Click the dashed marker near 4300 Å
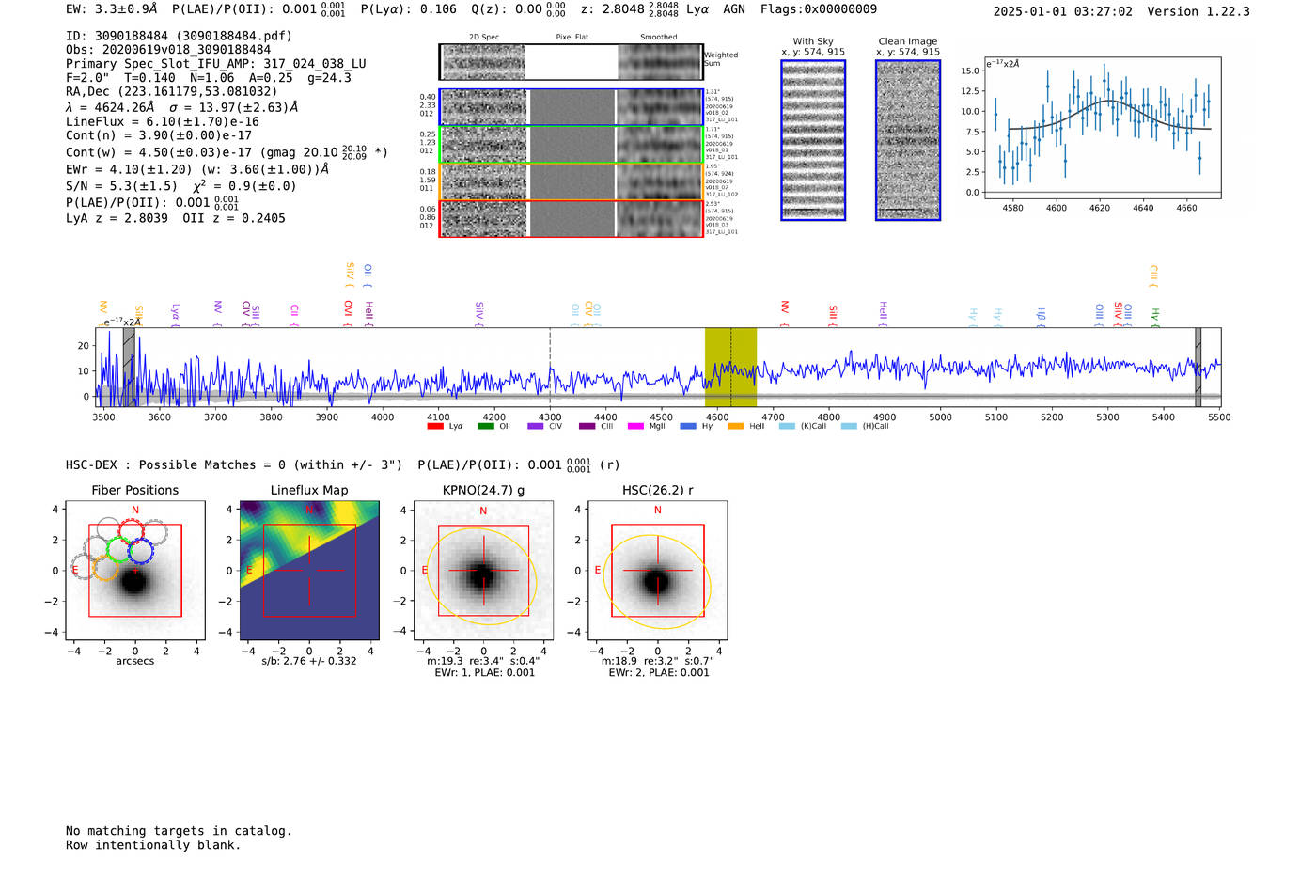Image resolution: width=1316 pixels, height=896 pixels. pyautogui.click(x=550, y=368)
